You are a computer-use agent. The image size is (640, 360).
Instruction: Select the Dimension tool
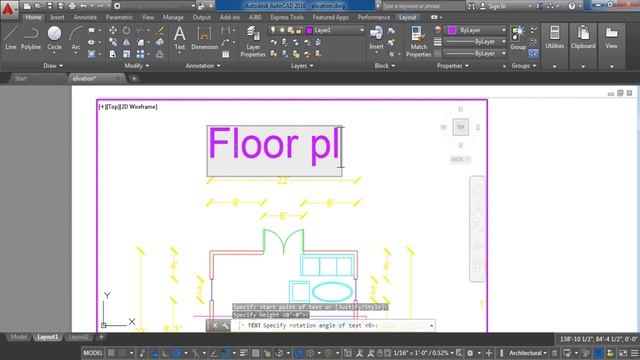coord(204,38)
